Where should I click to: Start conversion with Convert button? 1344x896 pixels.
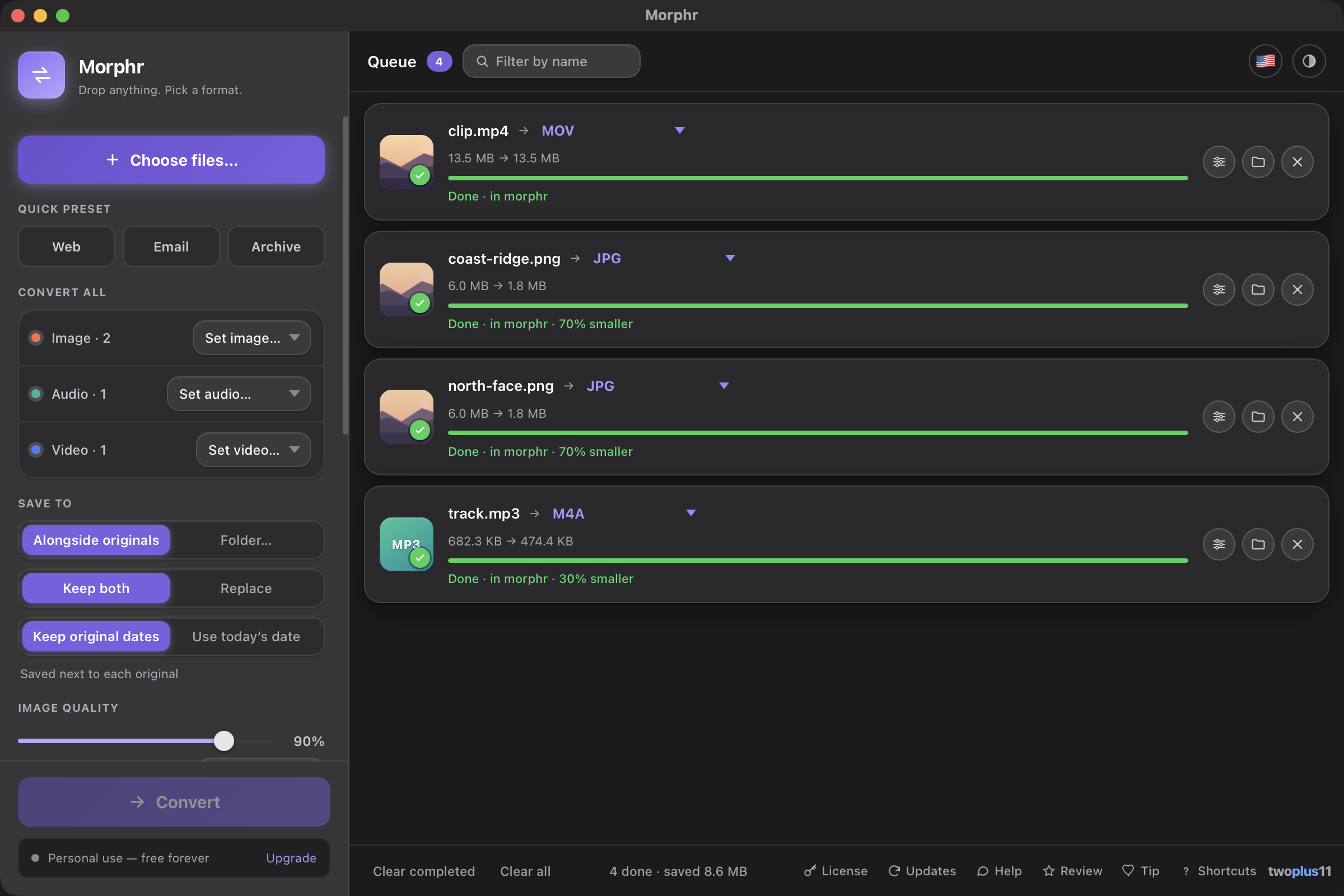174,802
